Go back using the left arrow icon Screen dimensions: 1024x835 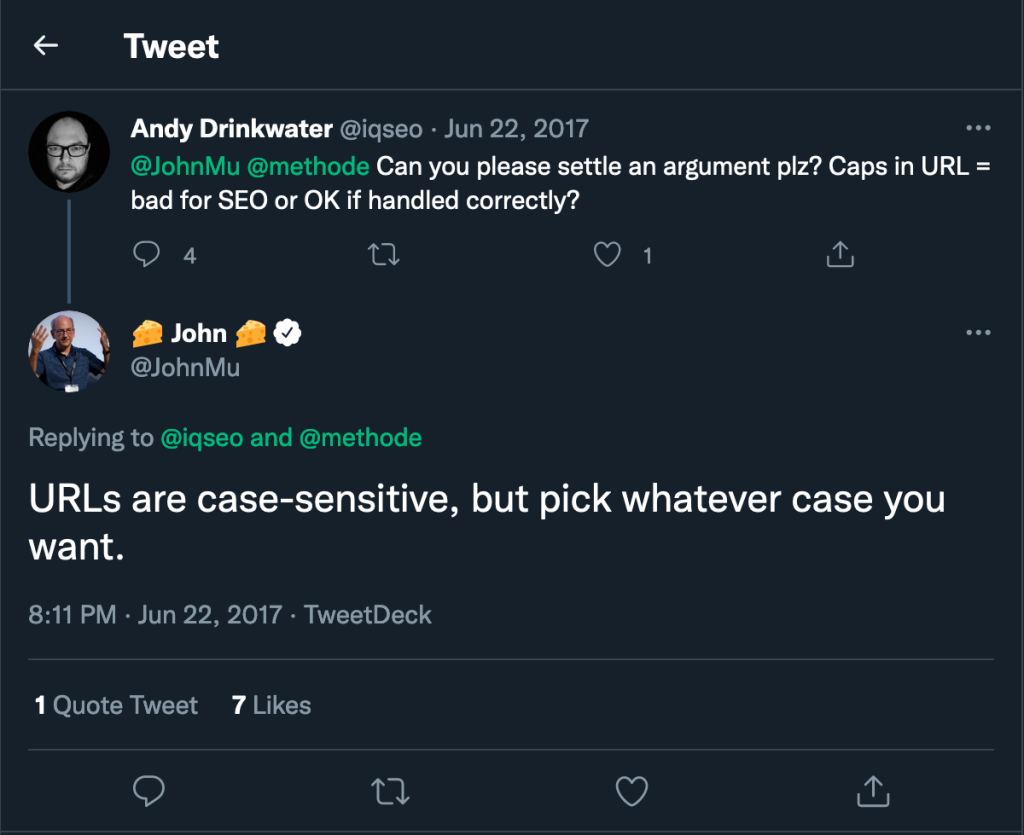coord(46,45)
